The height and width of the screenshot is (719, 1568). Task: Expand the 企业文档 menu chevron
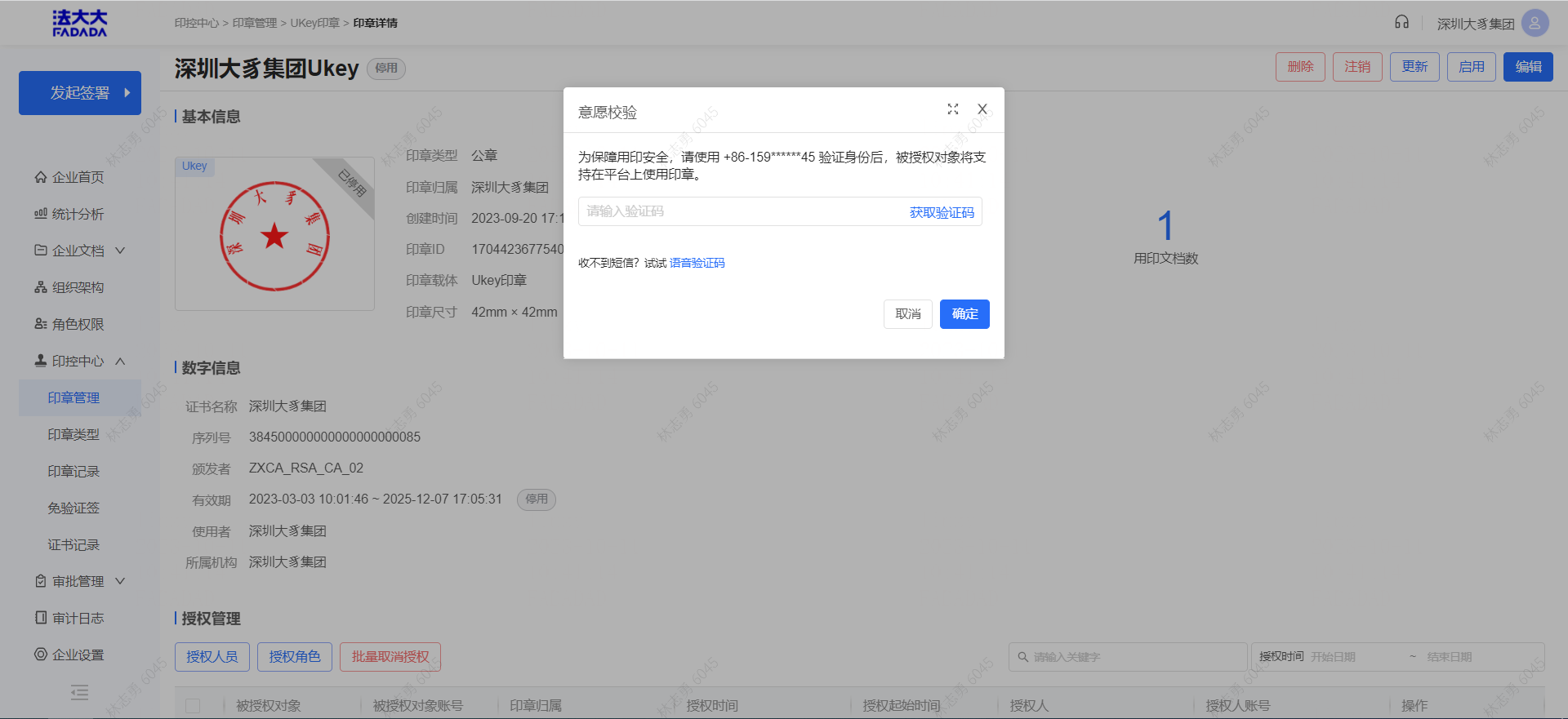[x=120, y=251]
